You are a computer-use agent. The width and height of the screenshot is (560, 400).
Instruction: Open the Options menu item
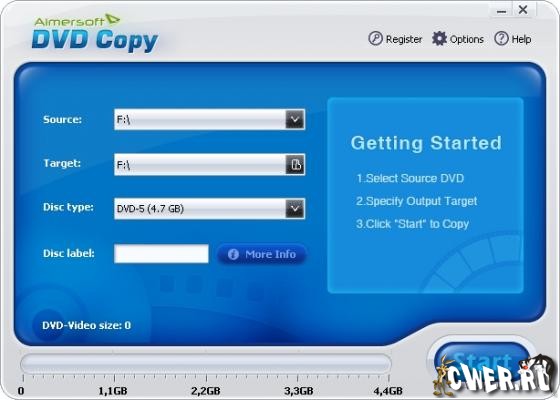[x=458, y=39]
